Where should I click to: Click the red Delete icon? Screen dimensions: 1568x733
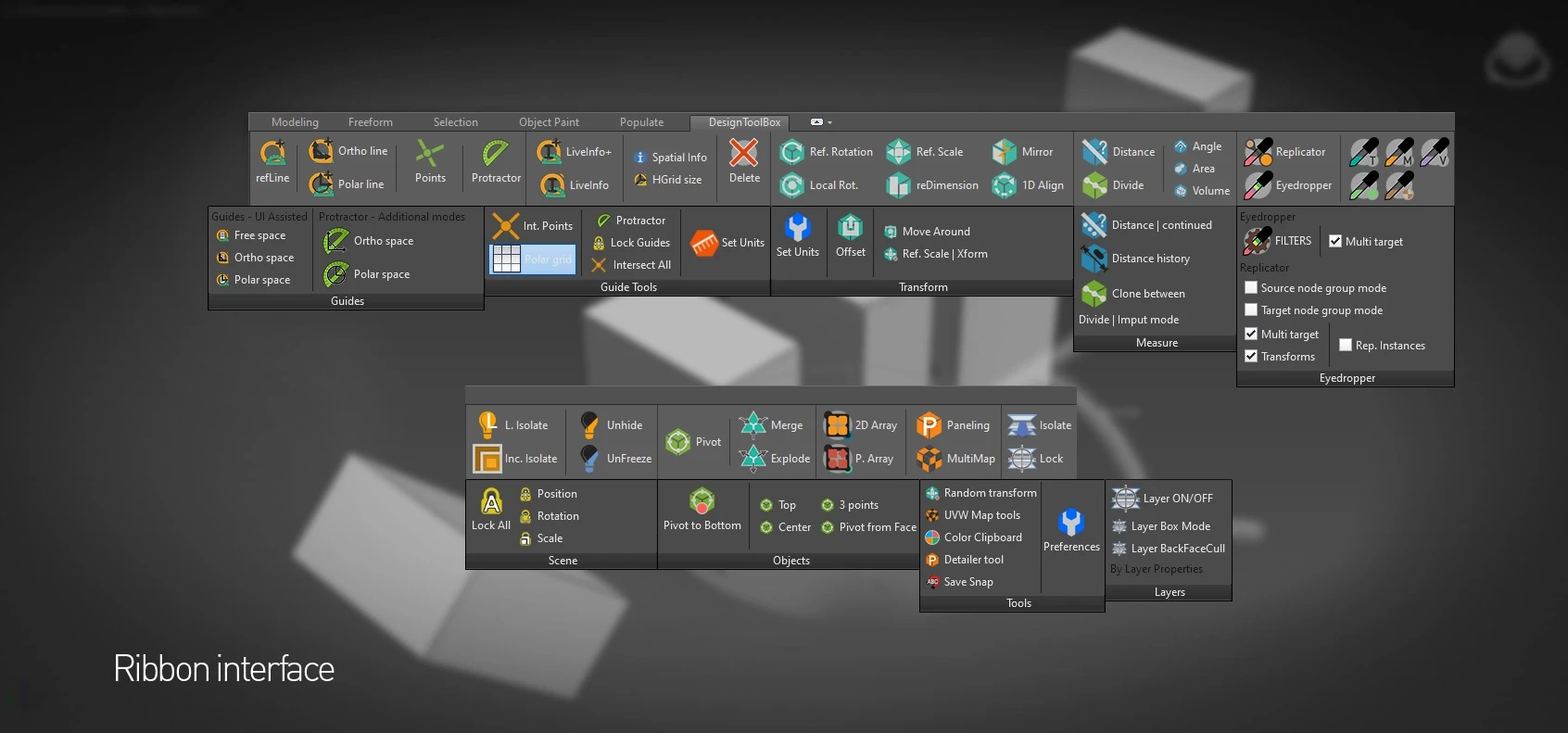click(743, 153)
